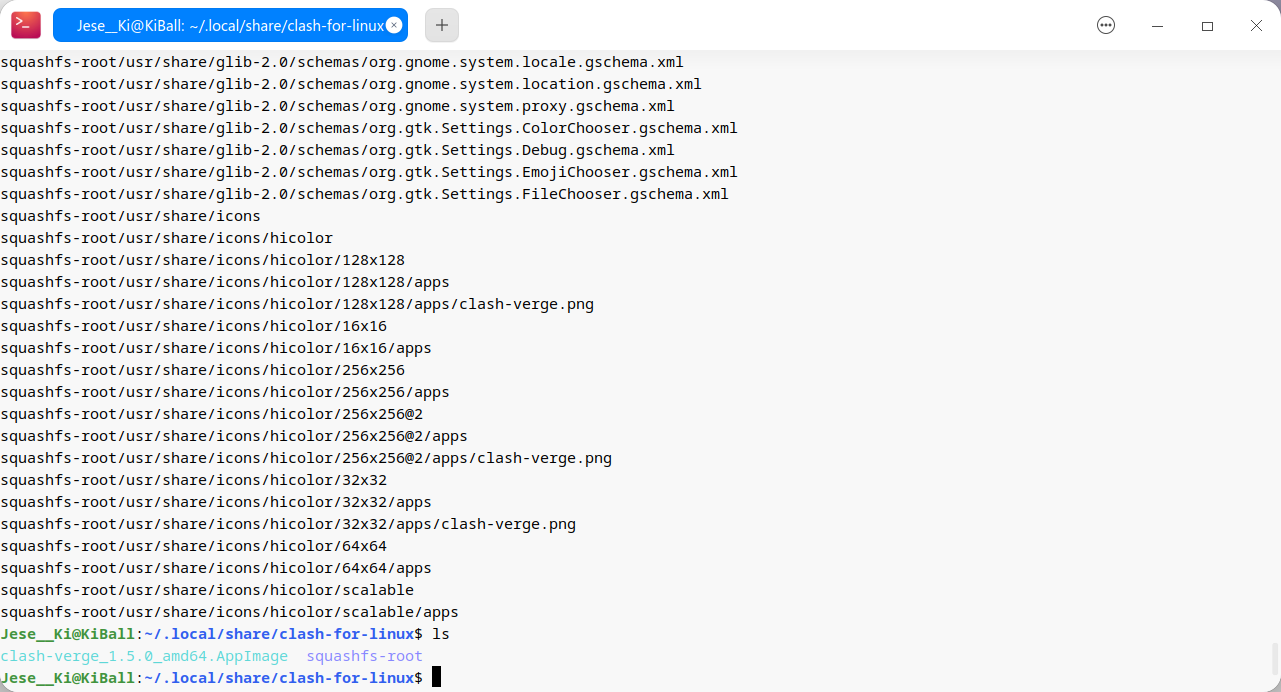Click the 128x128/apps/clash-verge.png path line
Screen dimensions: 1281x692
297,304
